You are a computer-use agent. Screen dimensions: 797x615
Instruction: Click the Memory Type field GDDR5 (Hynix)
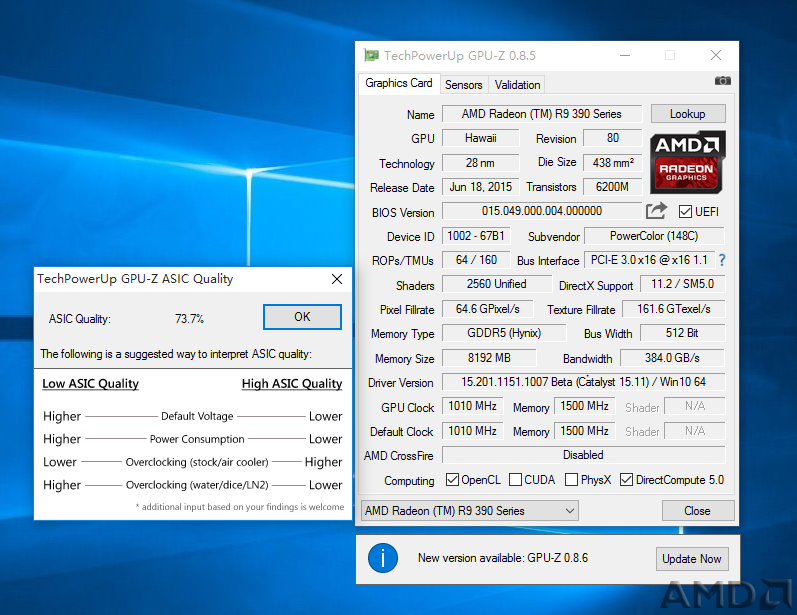coord(504,333)
